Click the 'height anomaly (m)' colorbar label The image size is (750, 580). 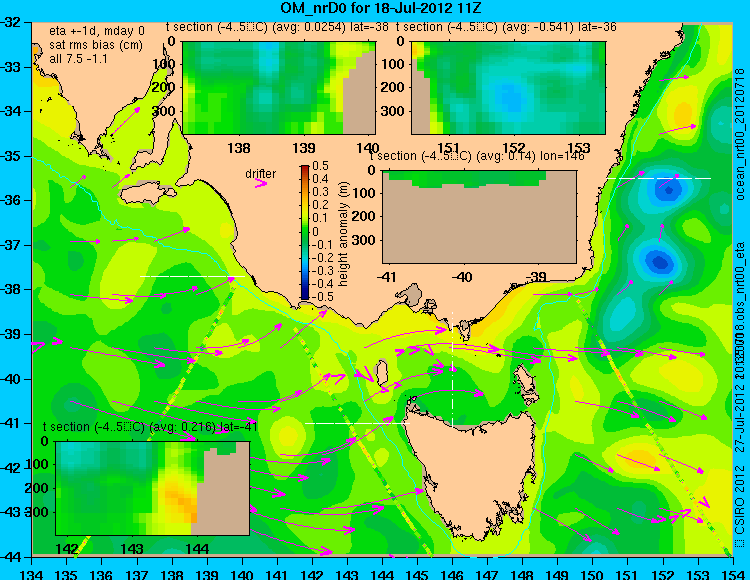[x=343, y=234]
